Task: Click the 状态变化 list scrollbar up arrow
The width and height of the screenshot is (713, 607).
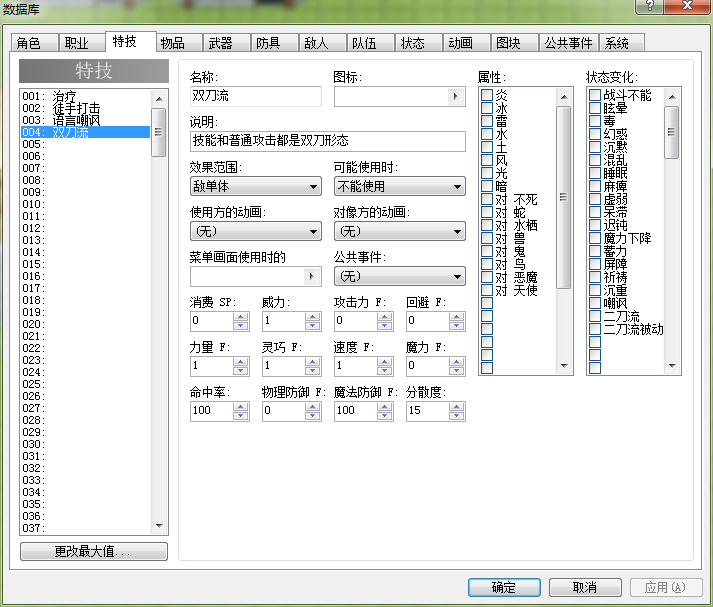Action: pyautogui.click(x=672, y=97)
